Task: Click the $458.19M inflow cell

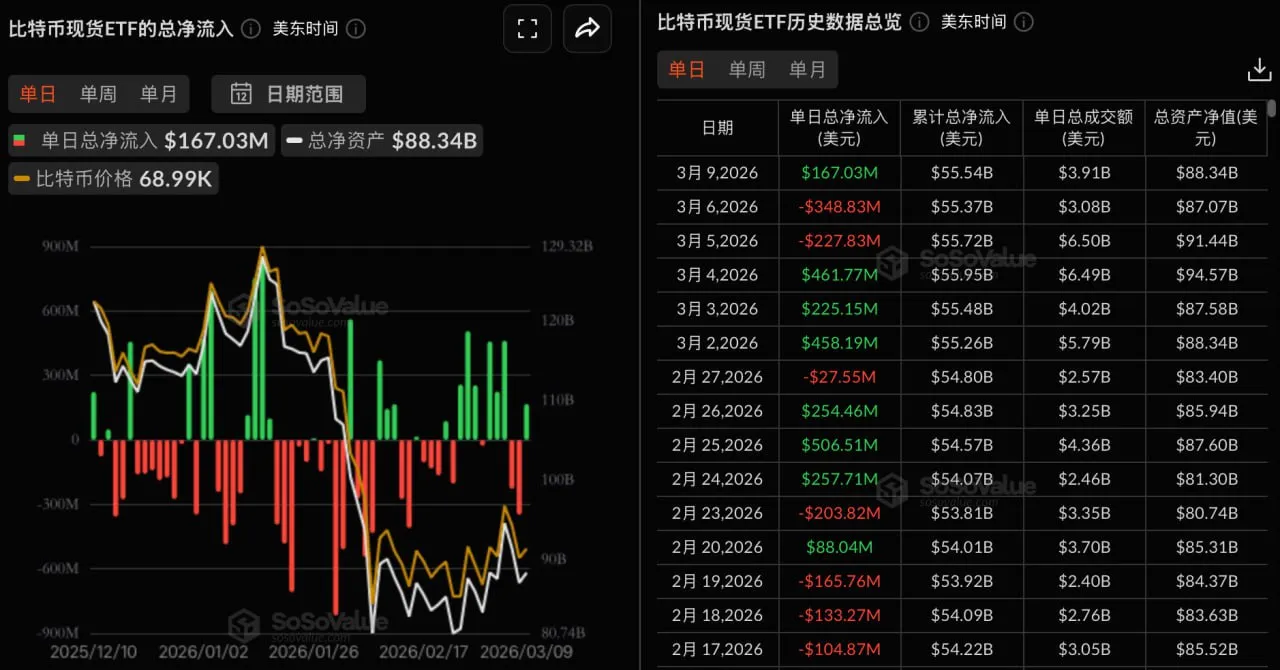Action: 839,343
